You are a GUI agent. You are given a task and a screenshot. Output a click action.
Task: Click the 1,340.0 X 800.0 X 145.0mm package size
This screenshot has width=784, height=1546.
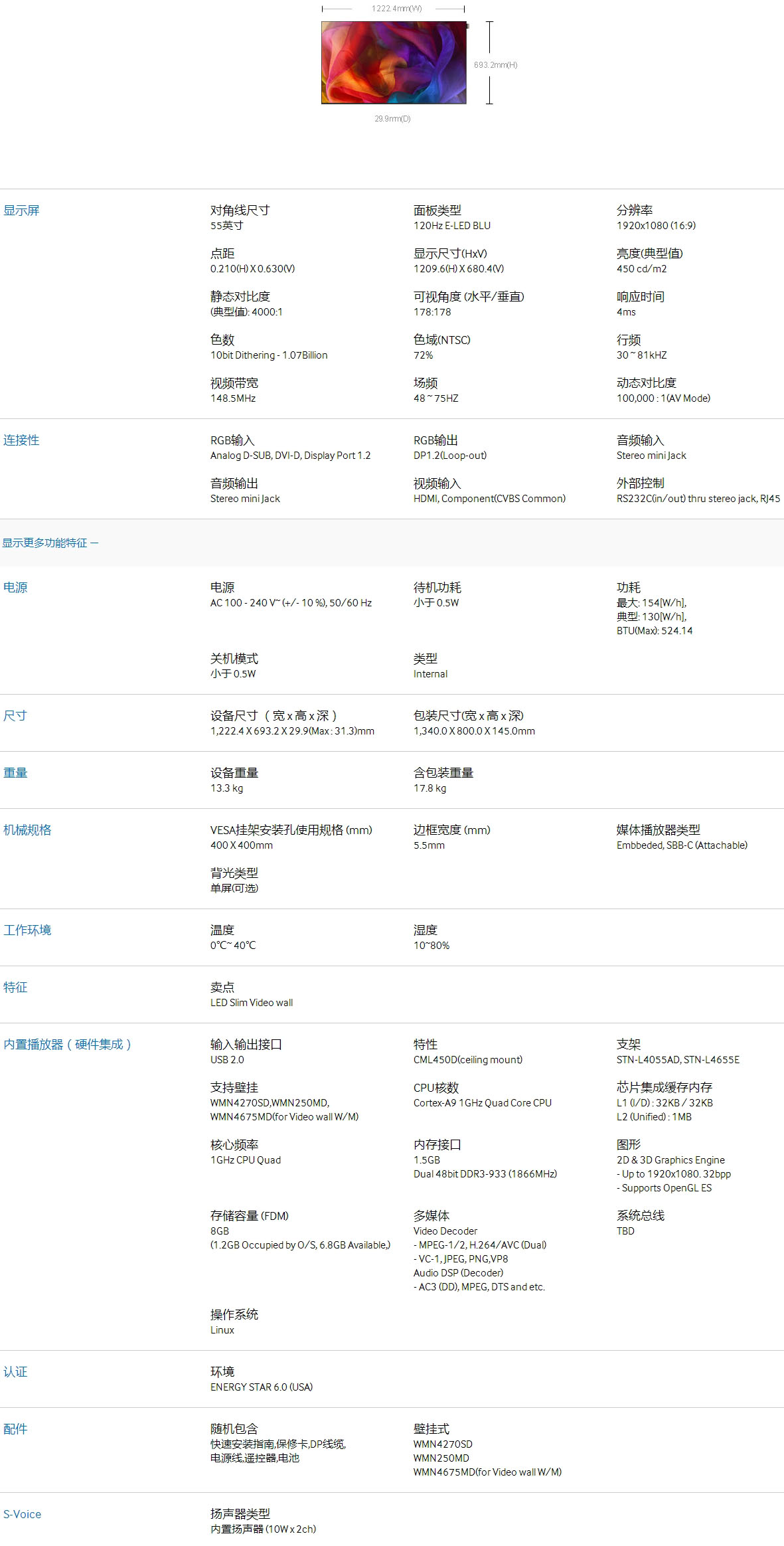[x=475, y=731]
